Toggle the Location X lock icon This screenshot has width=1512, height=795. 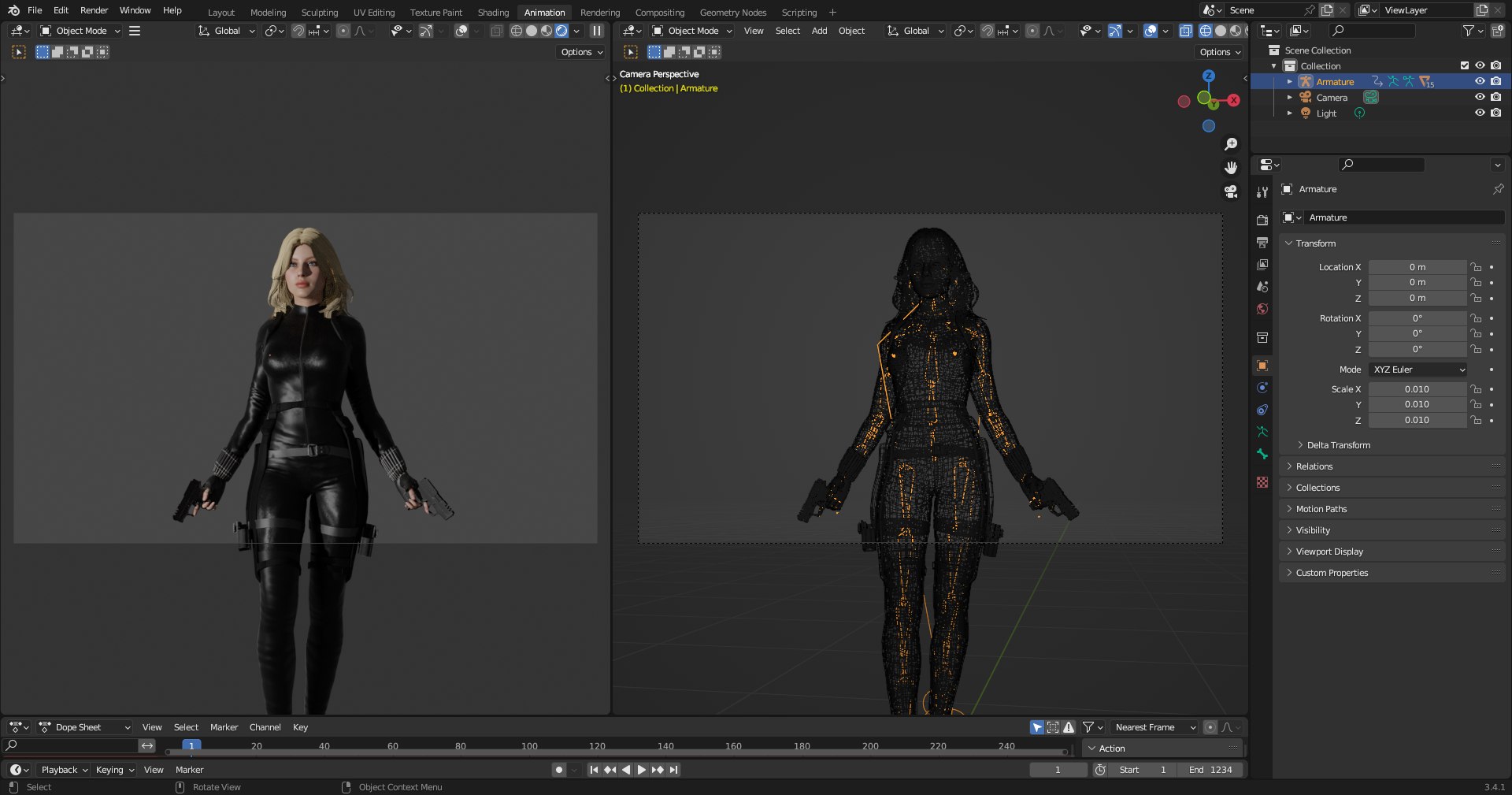coord(1477,267)
